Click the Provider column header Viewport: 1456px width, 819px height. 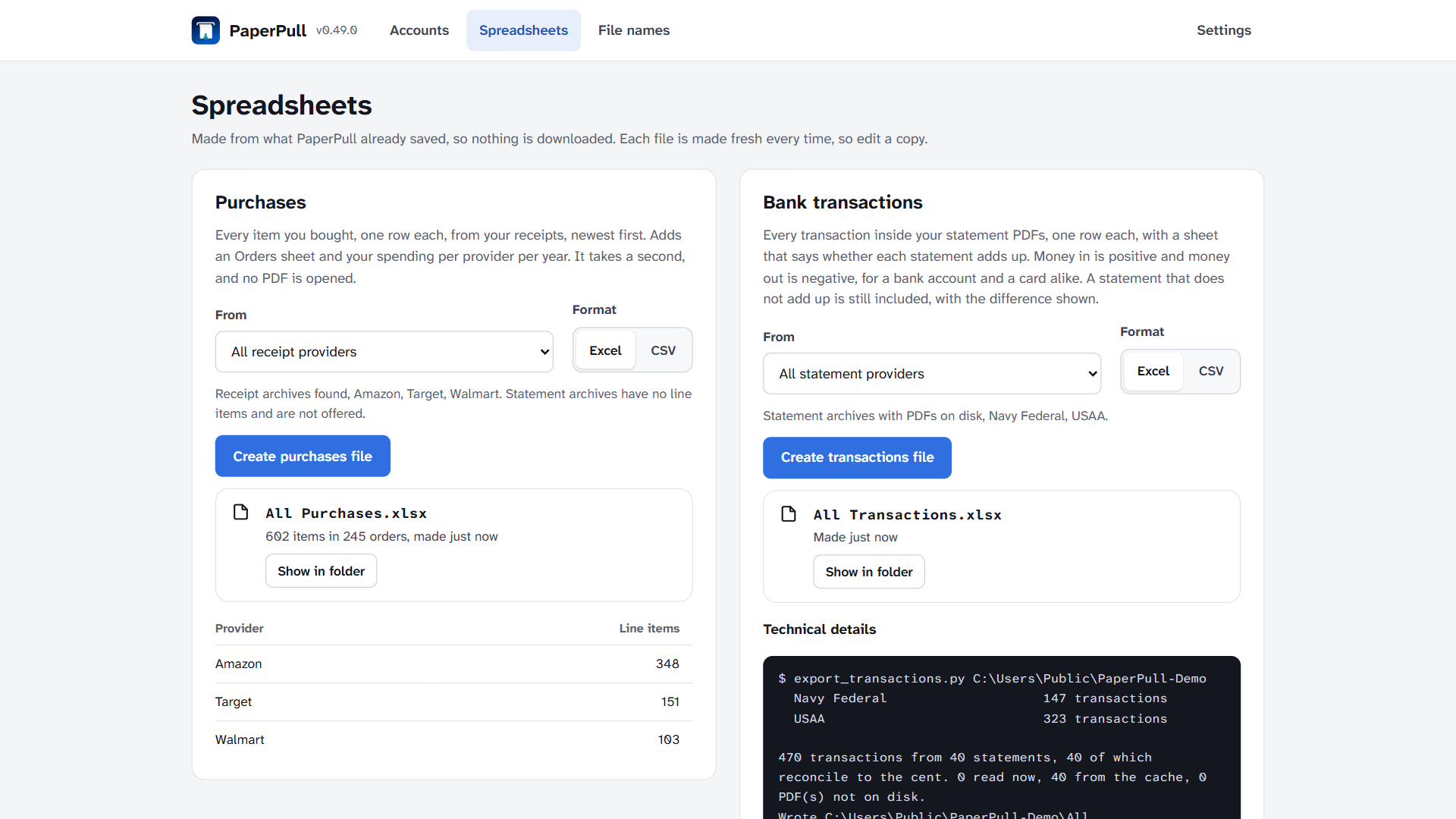coord(240,628)
